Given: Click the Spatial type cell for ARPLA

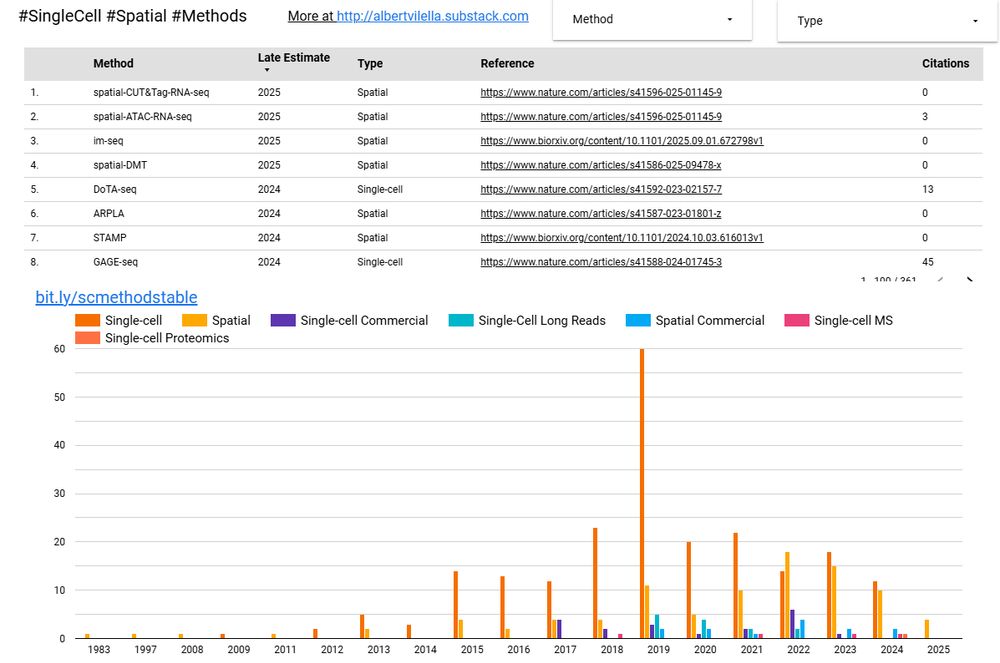Looking at the screenshot, I should point(372,214).
